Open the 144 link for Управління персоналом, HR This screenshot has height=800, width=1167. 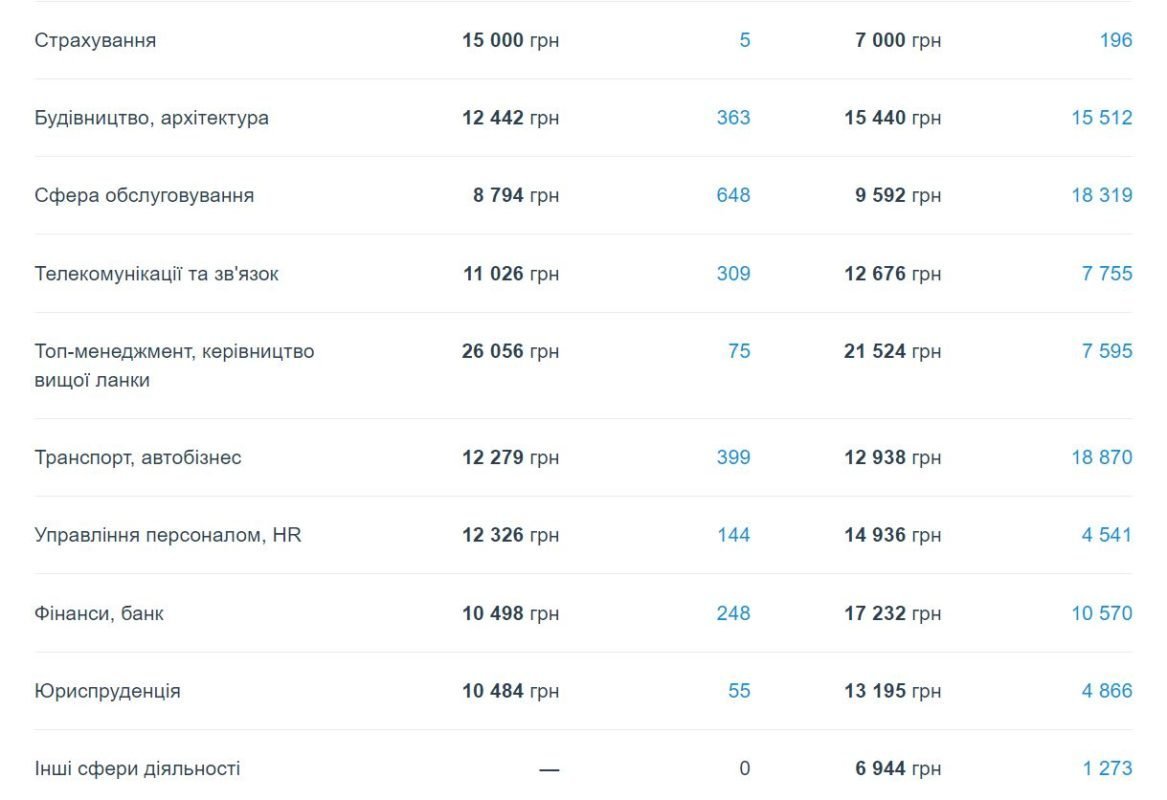pos(733,535)
